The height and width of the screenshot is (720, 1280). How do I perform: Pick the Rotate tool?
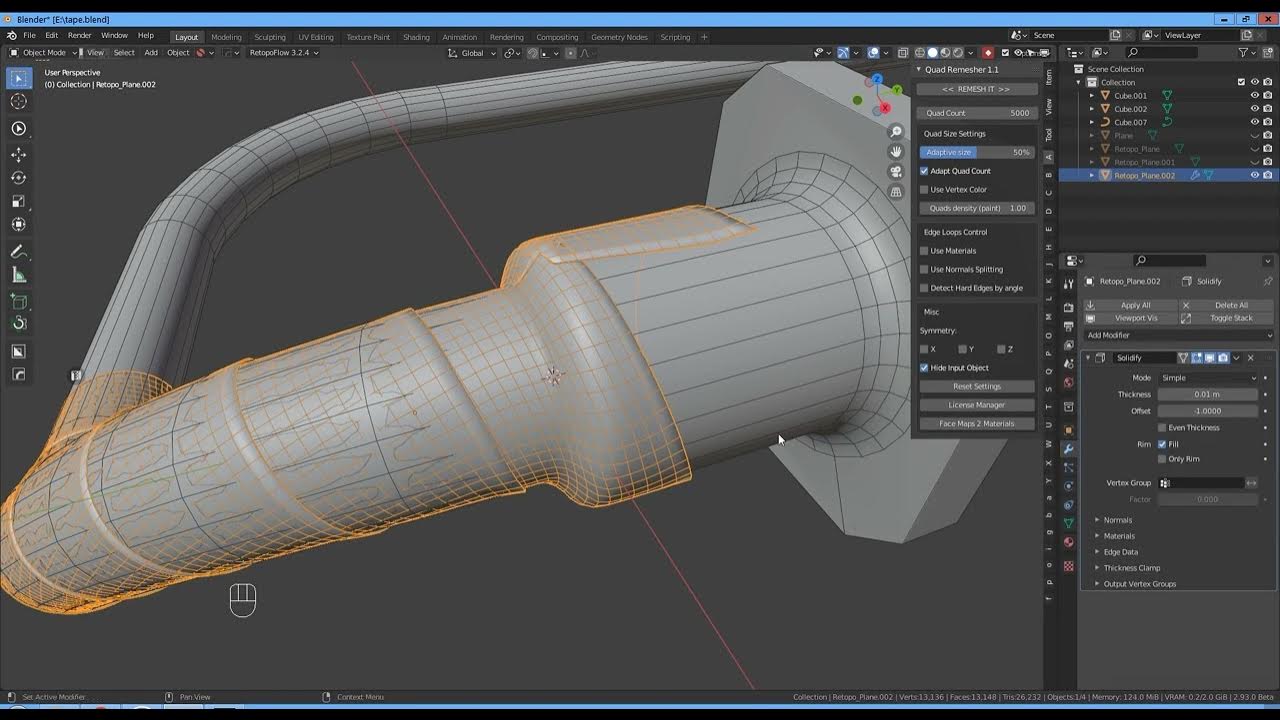pyautogui.click(x=19, y=178)
